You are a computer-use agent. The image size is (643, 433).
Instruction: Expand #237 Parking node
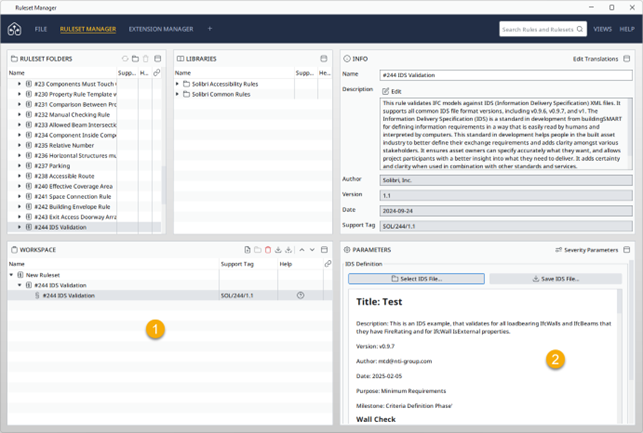pyautogui.click(x=19, y=166)
